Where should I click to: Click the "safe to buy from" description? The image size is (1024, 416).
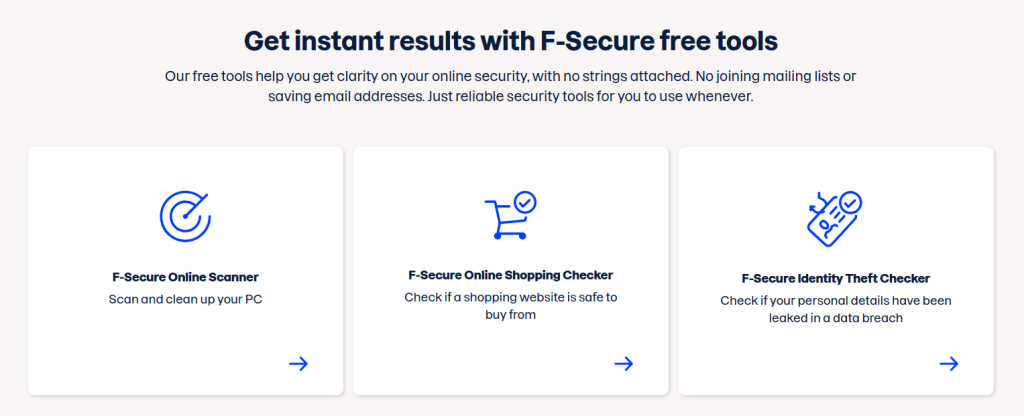coord(510,306)
